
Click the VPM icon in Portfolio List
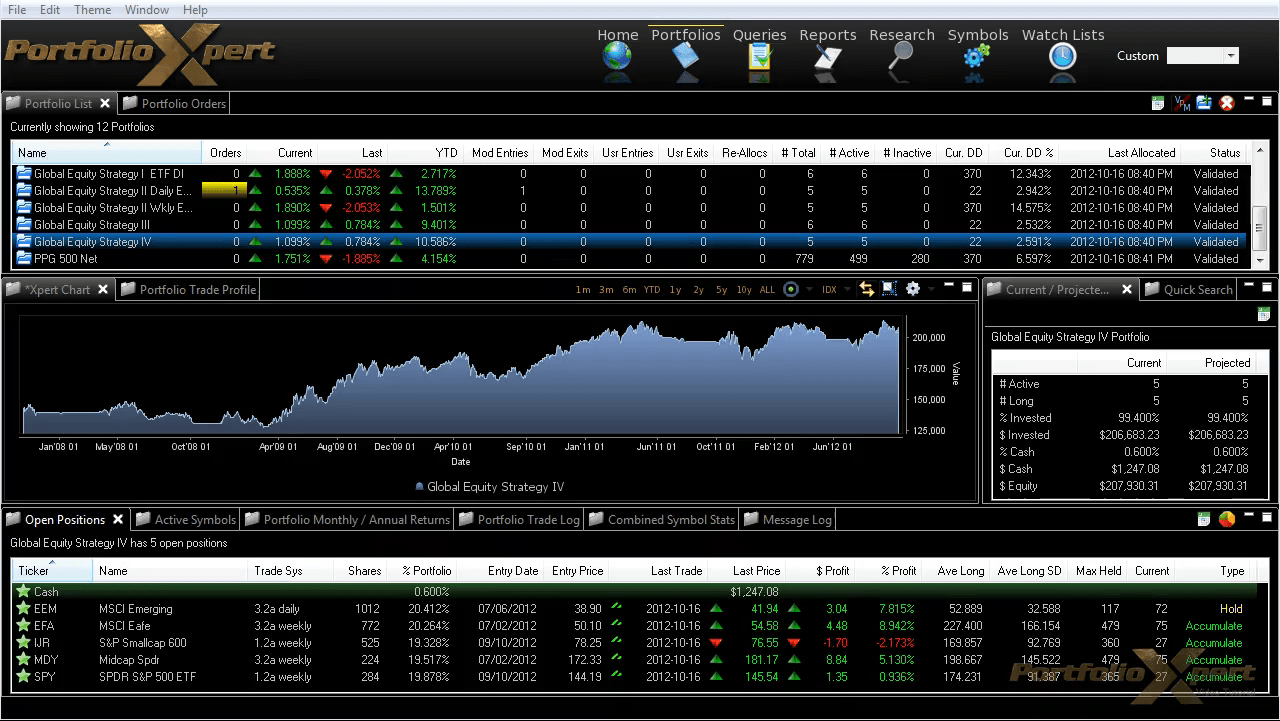(1181, 103)
